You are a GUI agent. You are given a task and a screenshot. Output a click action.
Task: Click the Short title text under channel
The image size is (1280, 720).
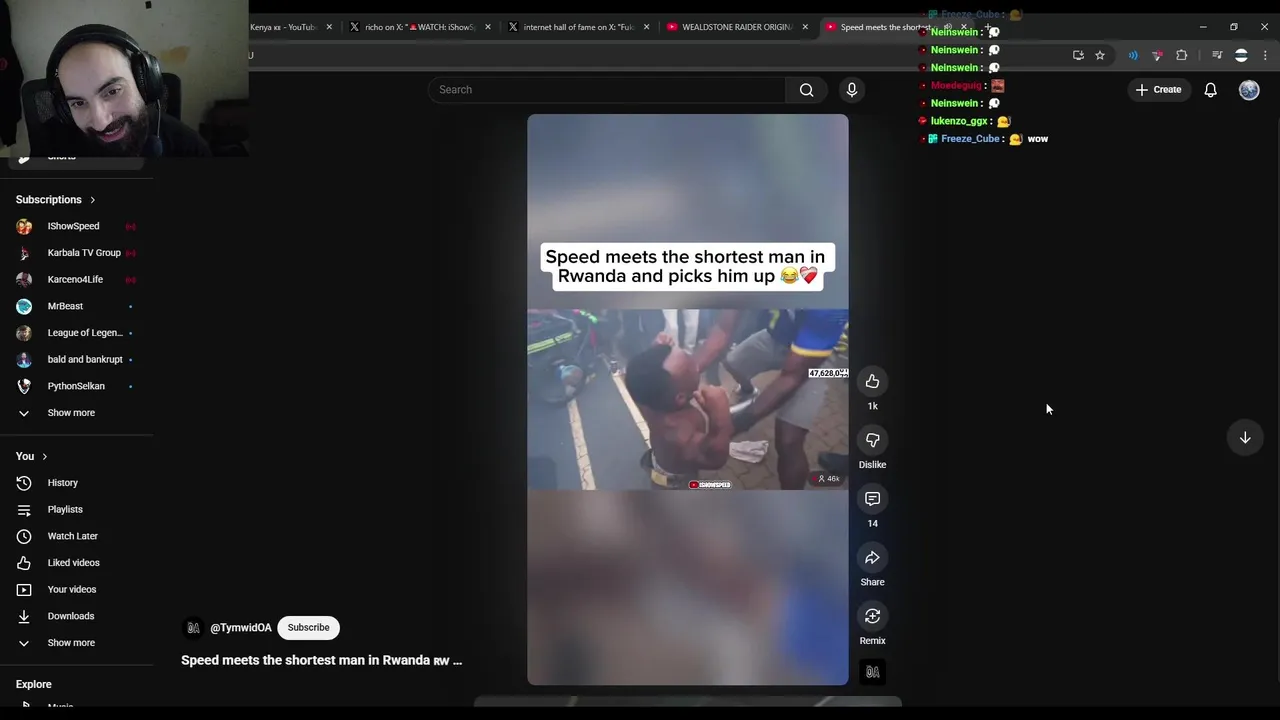coord(322,661)
